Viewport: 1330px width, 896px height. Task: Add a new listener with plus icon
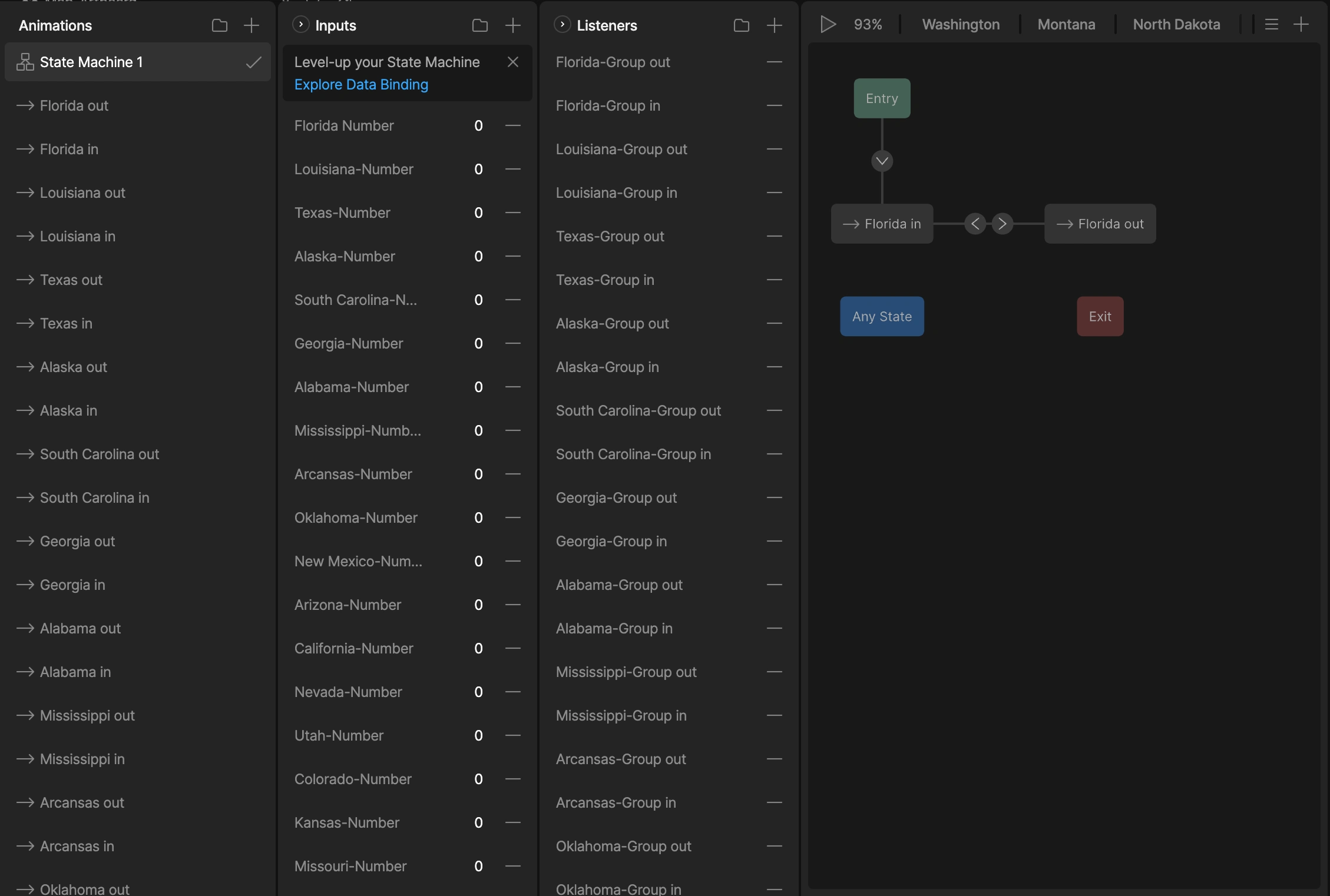pos(775,25)
